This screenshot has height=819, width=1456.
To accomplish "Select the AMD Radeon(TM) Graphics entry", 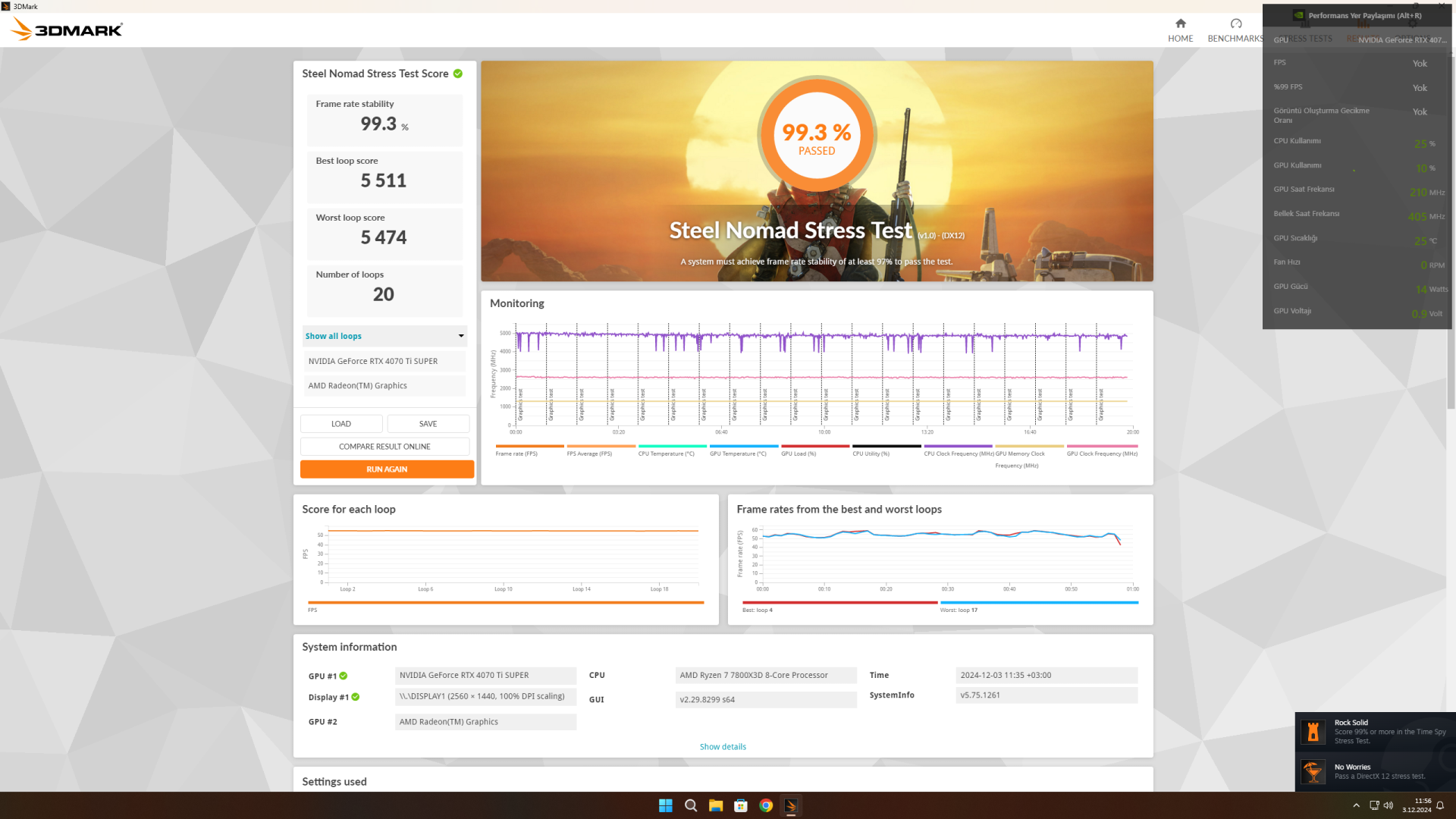I will [x=384, y=385].
